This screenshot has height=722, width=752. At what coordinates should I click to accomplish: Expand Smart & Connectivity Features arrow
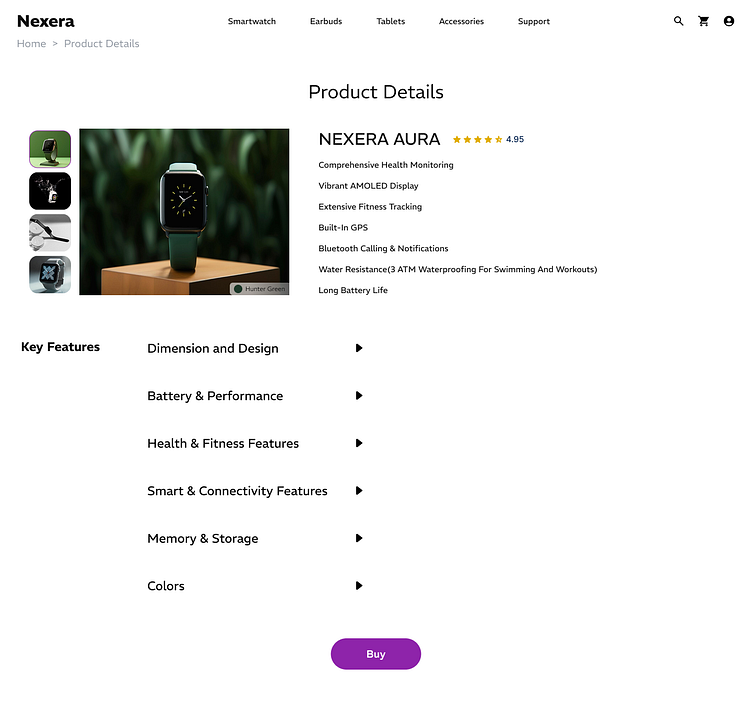[x=359, y=491]
